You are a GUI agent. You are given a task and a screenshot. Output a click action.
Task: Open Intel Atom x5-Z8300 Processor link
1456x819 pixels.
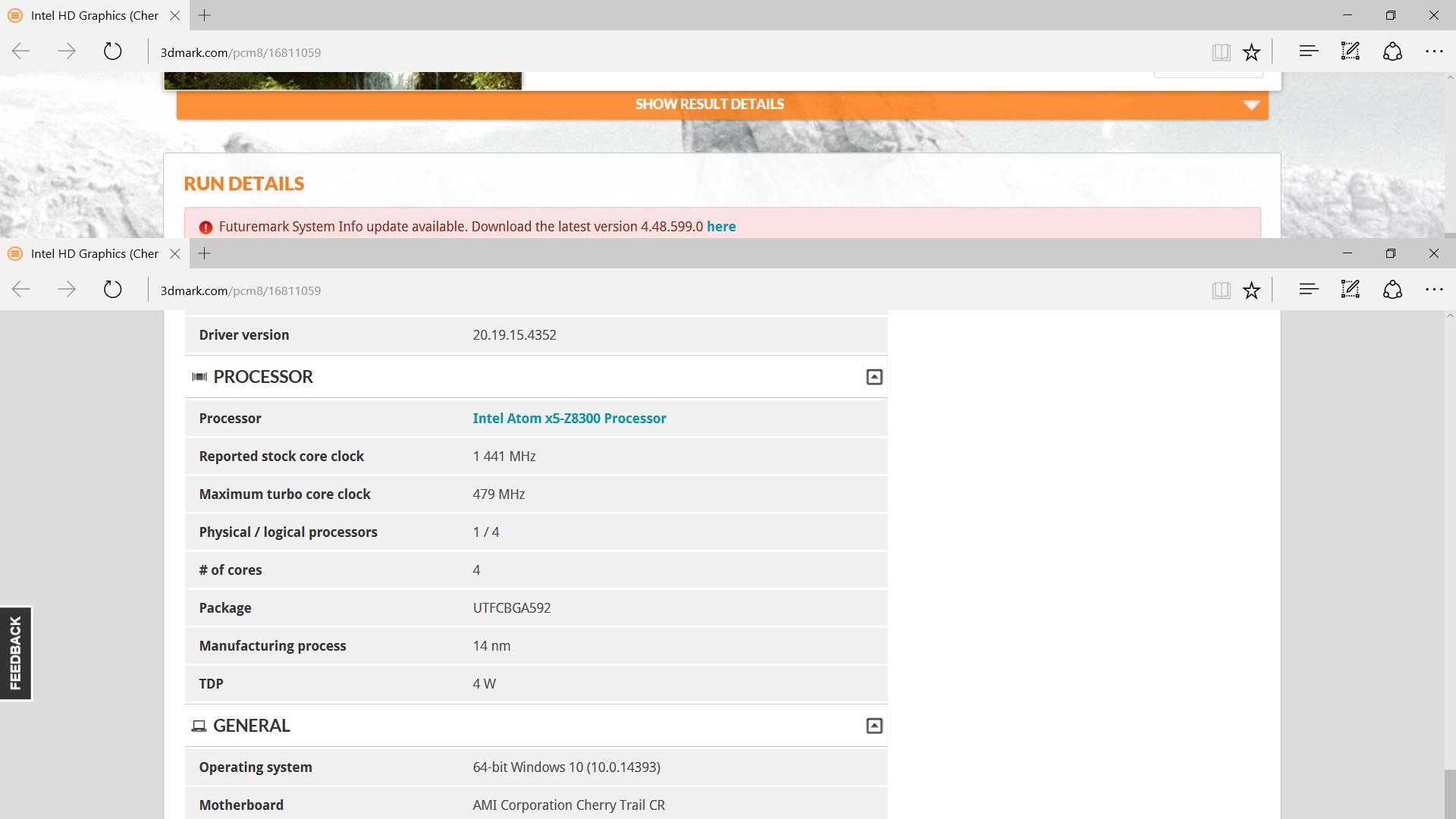[569, 419]
